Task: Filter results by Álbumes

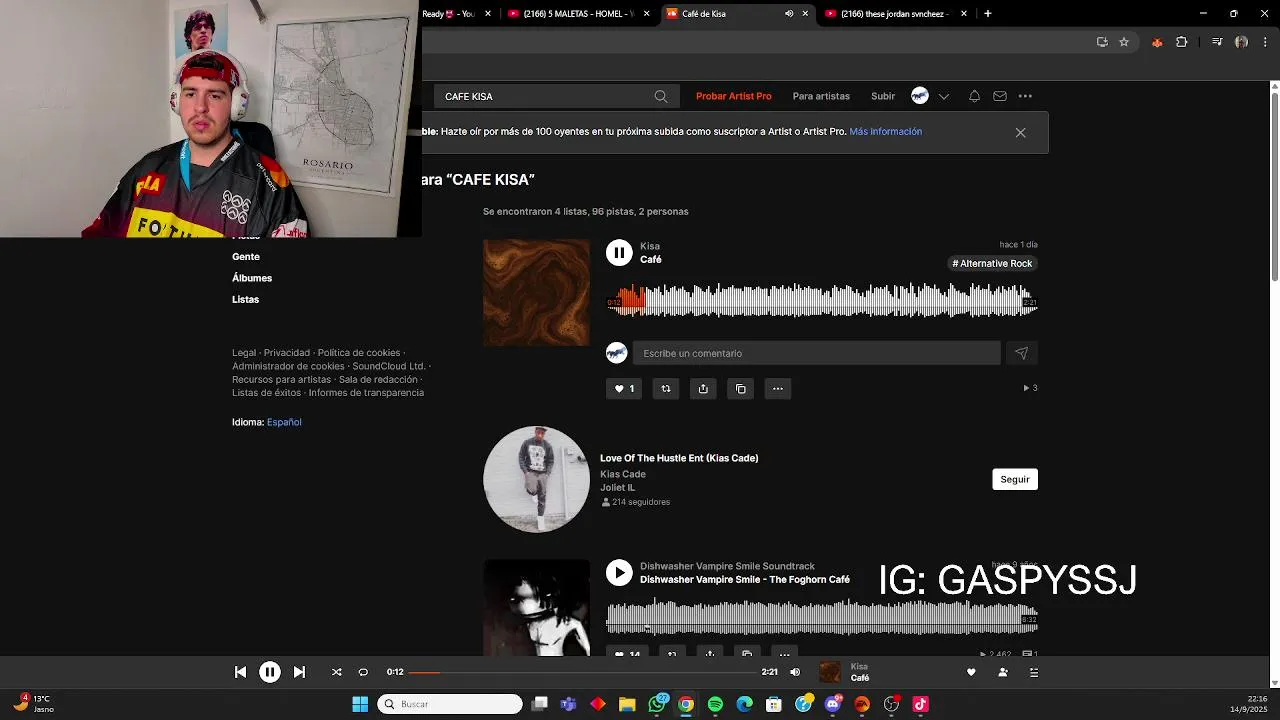Action: [252, 278]
